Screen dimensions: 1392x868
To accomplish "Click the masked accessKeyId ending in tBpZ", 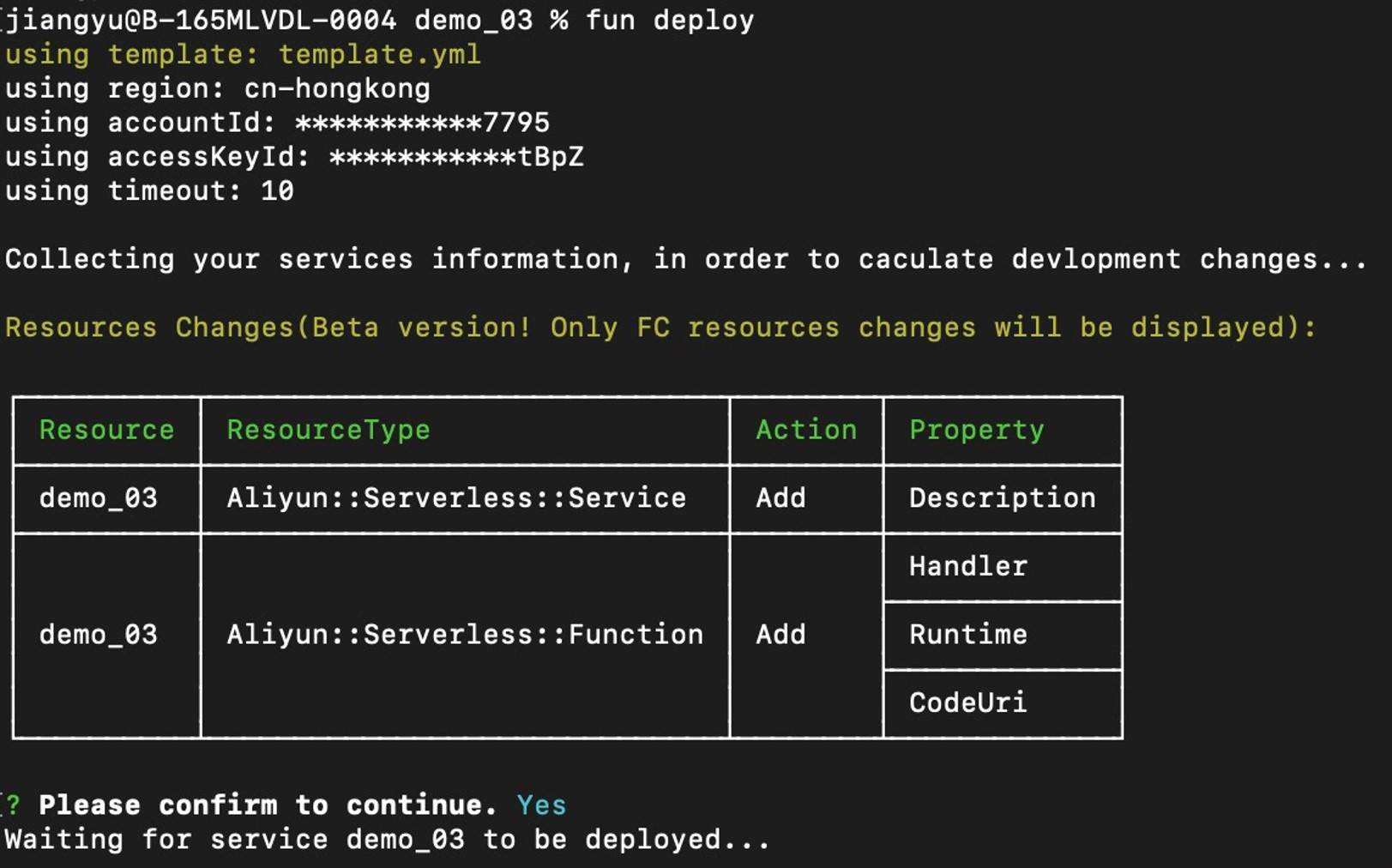I will [456, 157].
